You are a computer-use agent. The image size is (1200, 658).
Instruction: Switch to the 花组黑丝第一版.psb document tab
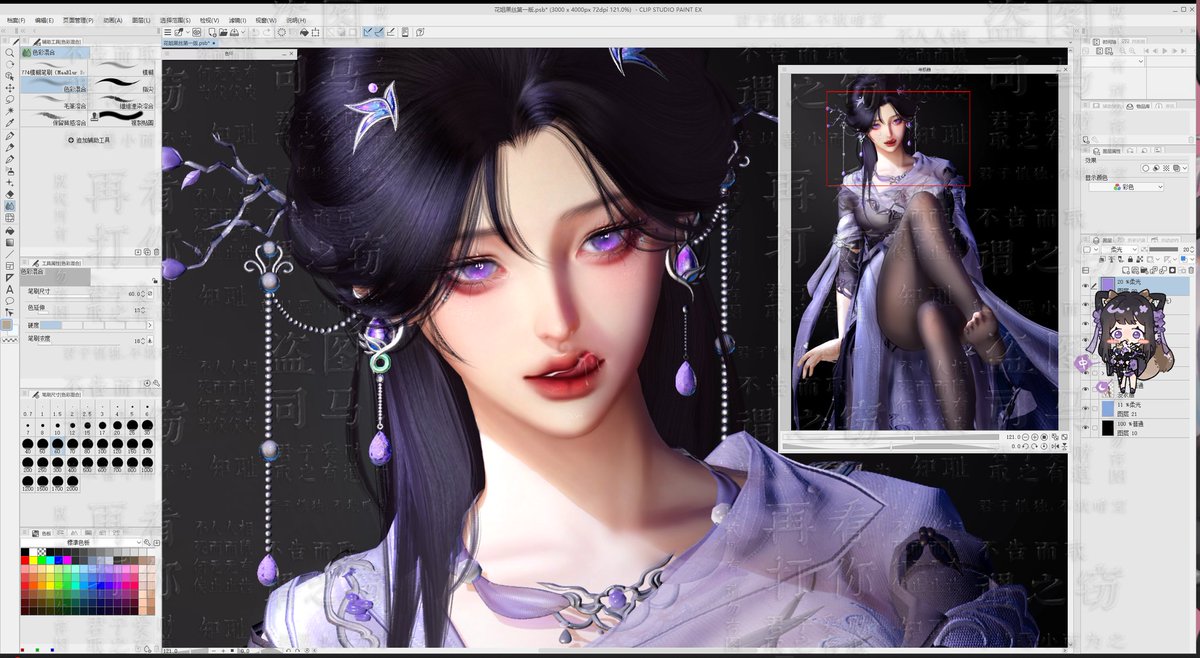pyautogui.click(x=189, y=43)
